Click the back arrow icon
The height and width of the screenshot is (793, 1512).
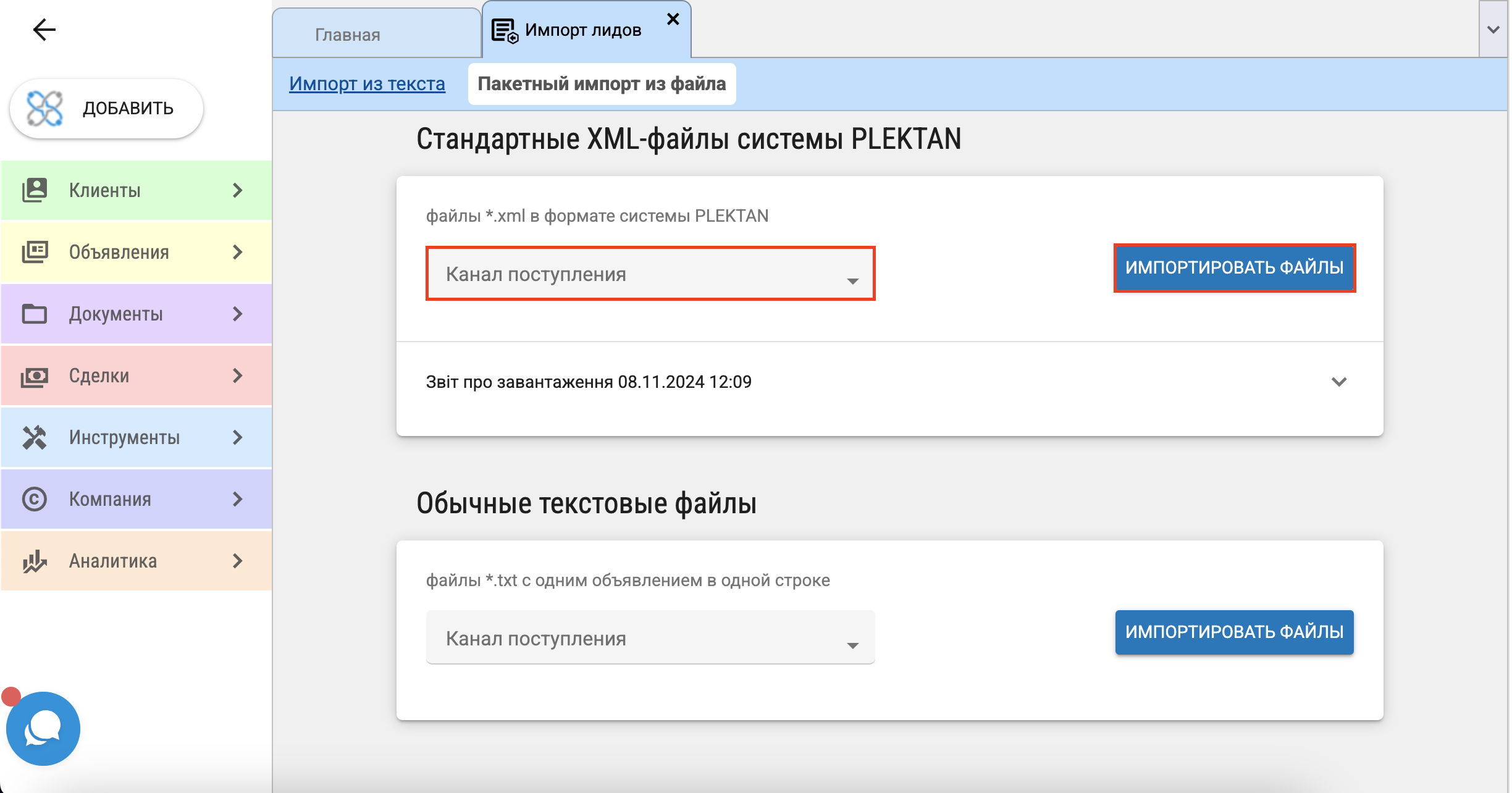[x=44, y=29]
